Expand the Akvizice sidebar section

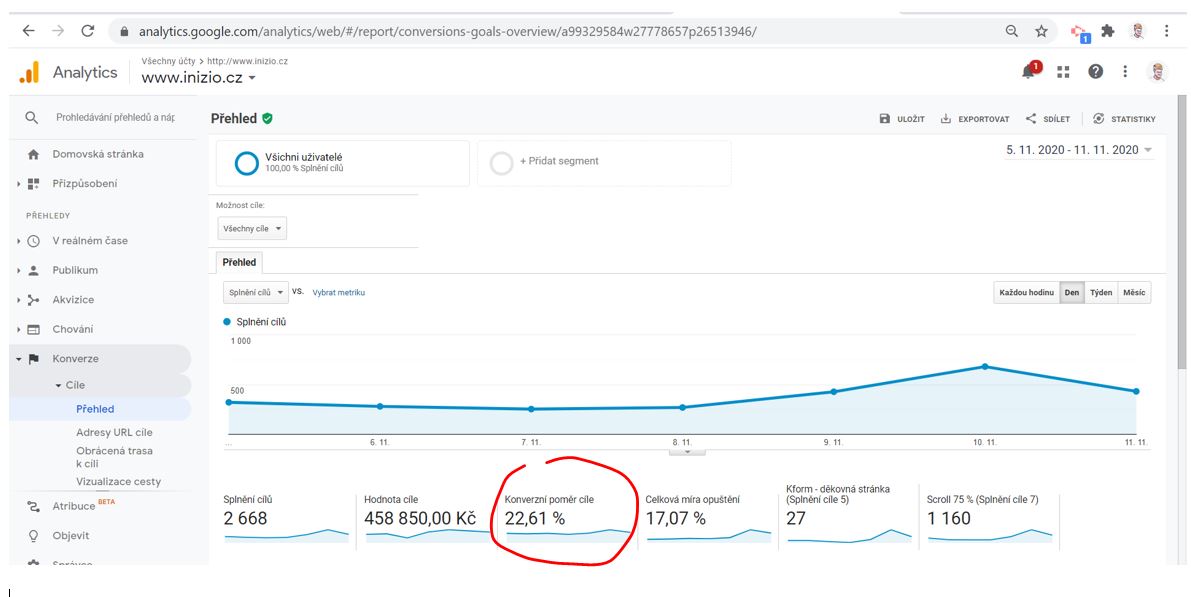click(x=73, y=299)
